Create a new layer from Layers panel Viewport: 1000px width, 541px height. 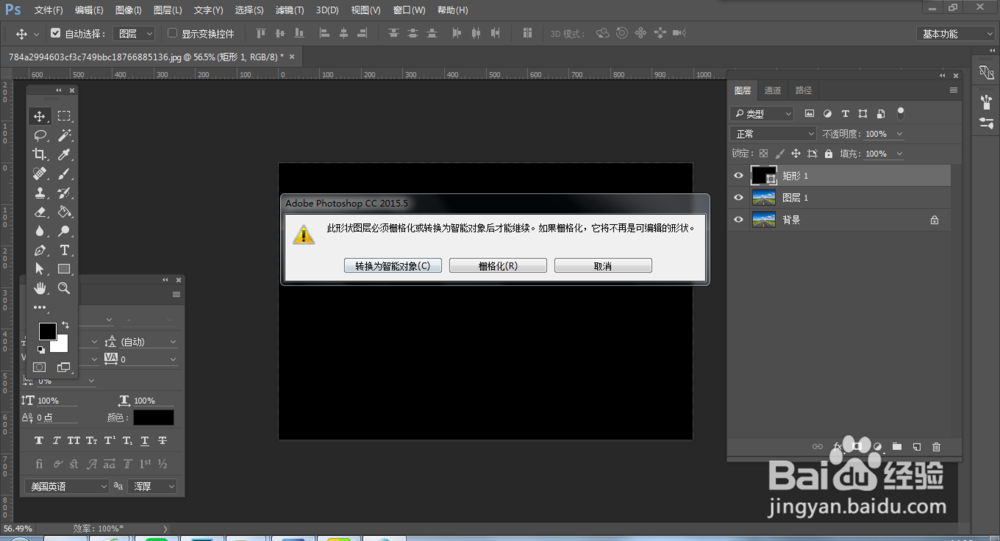(x=916, y=447)
